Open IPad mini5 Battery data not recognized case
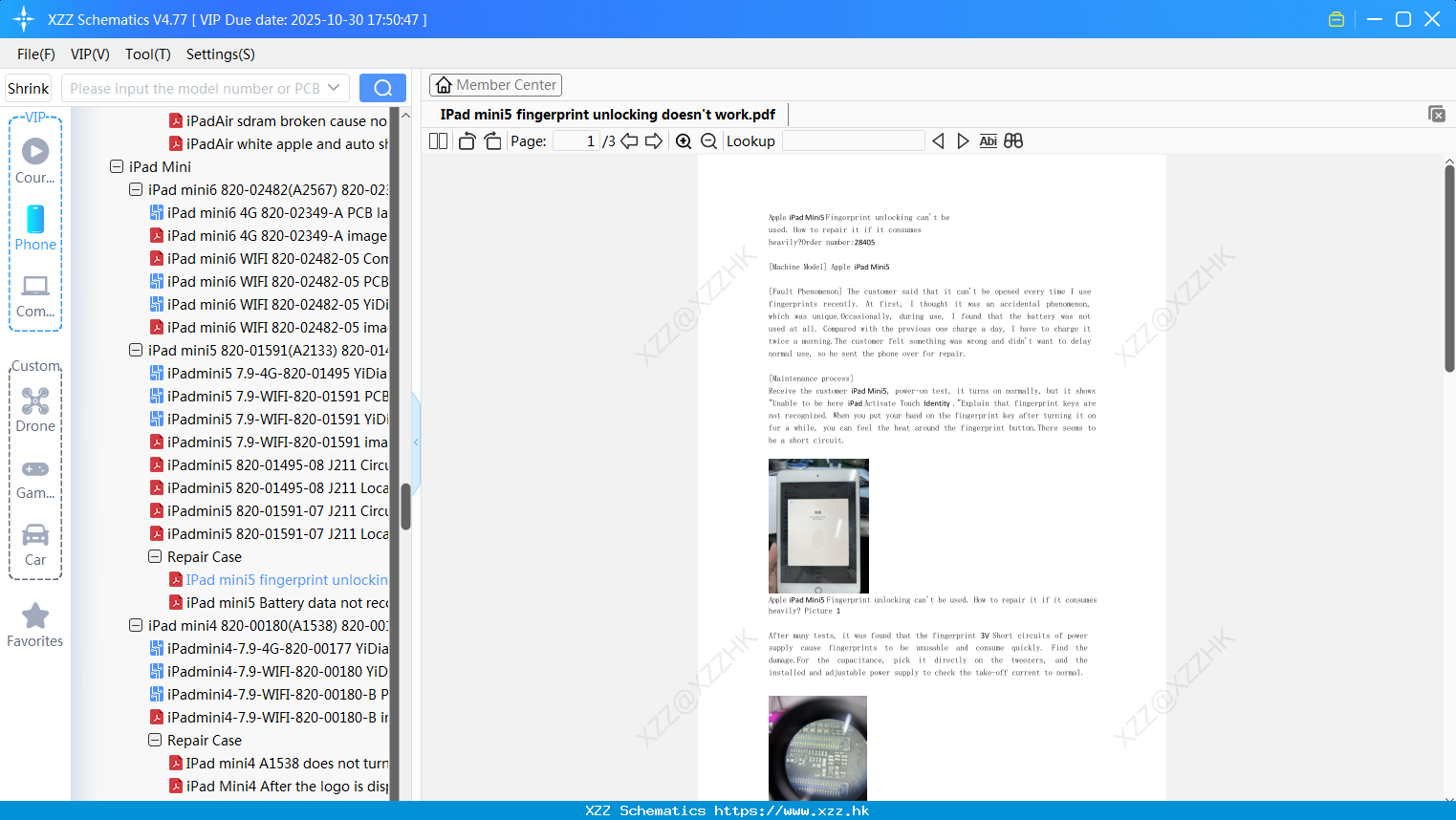The width and height of the screenshot is (1456, 820). 278,602
